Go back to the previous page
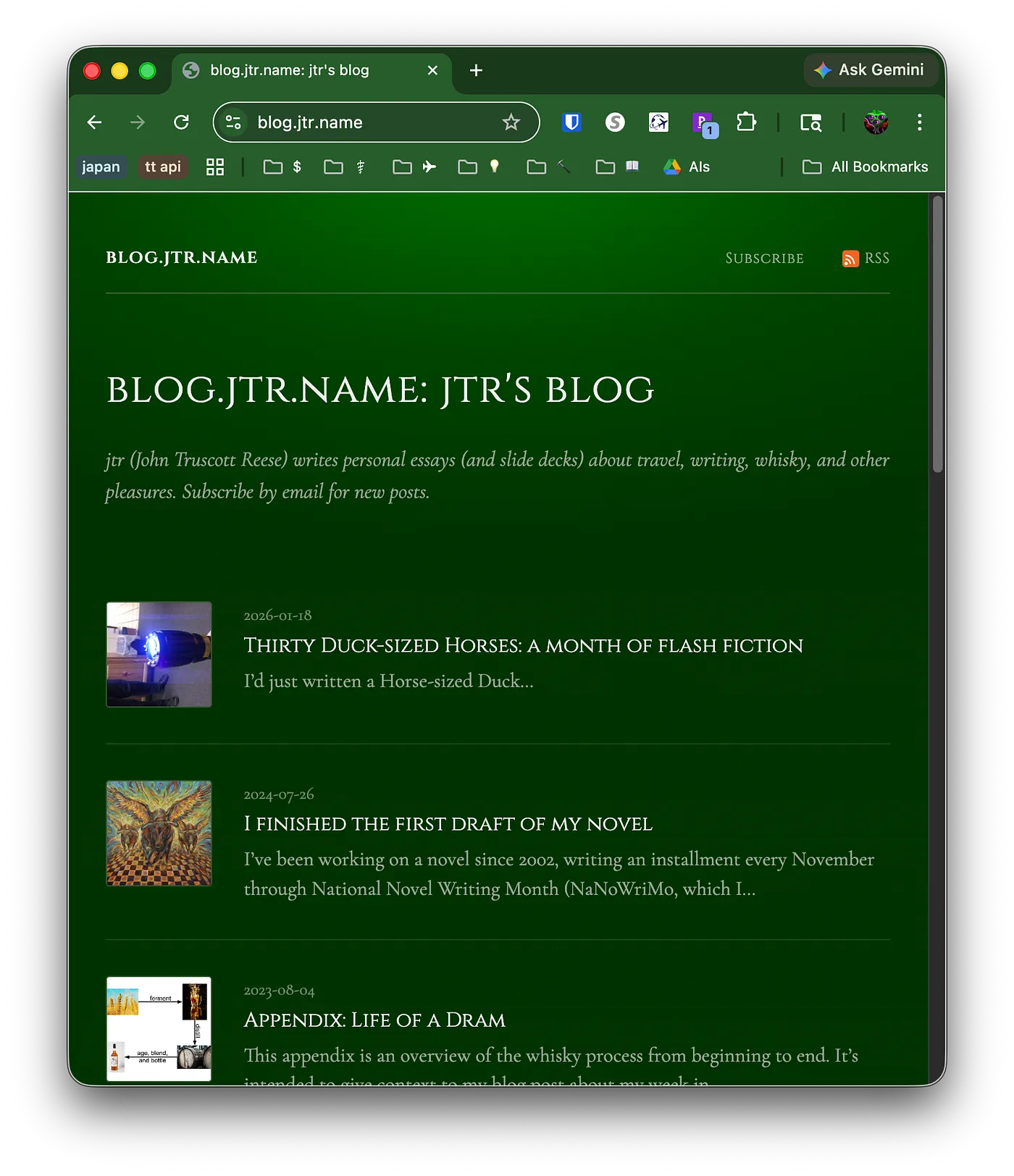The width and height of the screenshot is (1014, 1176). pyautogui.click(x=94, y=122)
